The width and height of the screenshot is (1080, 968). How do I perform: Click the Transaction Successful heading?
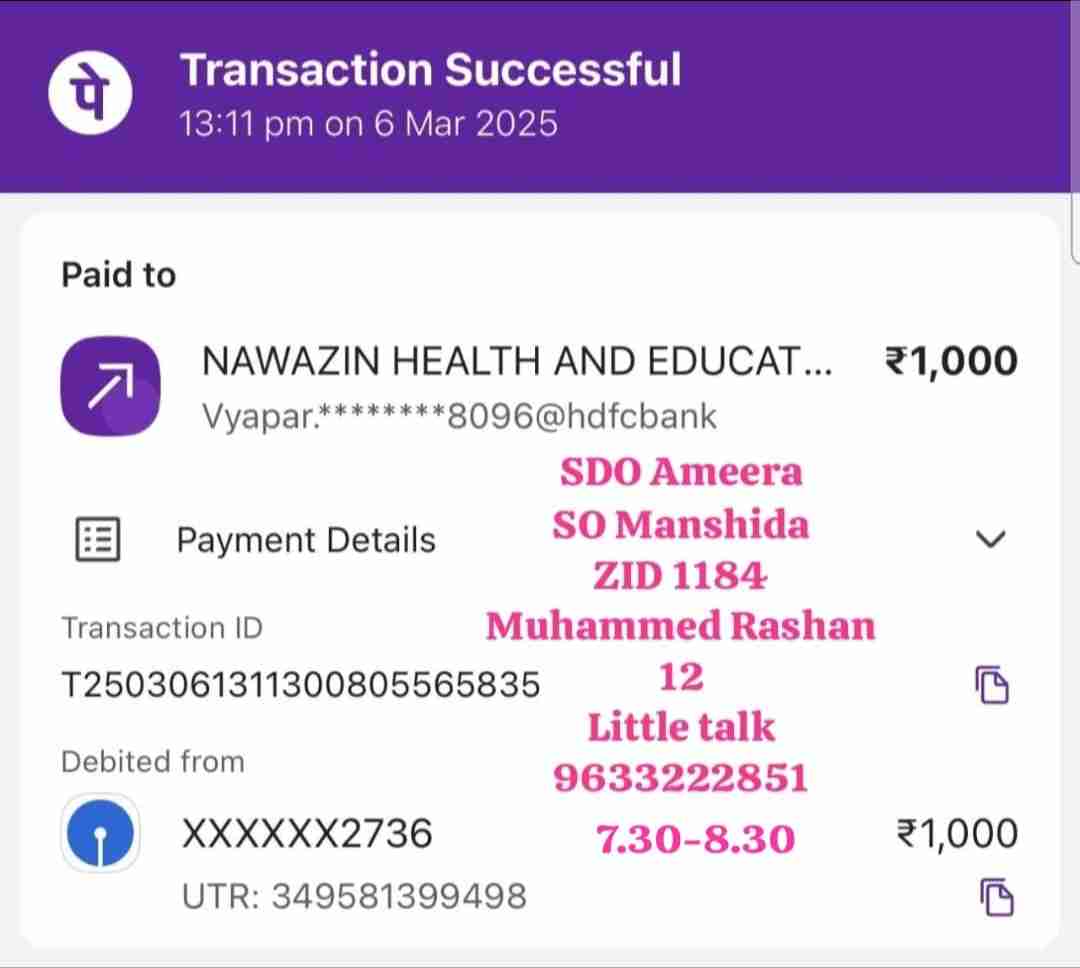point(430,71)
